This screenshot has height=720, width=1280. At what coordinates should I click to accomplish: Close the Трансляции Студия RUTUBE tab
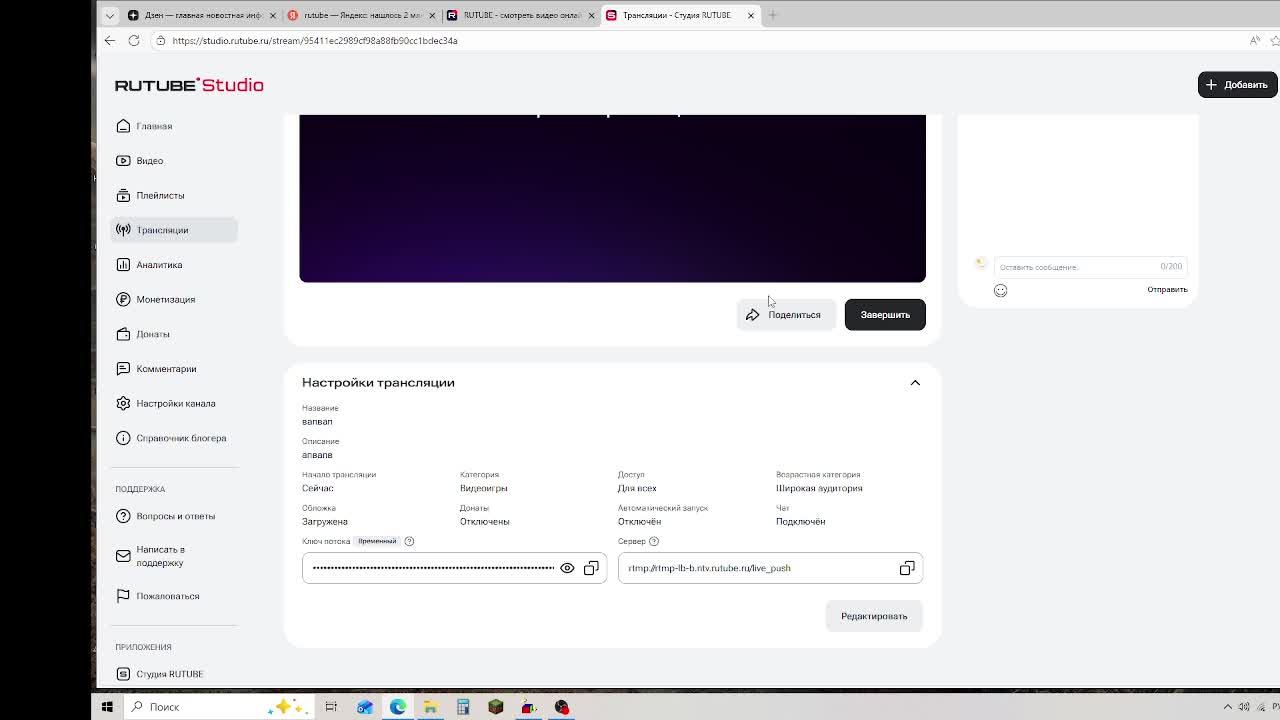[751, 15]
